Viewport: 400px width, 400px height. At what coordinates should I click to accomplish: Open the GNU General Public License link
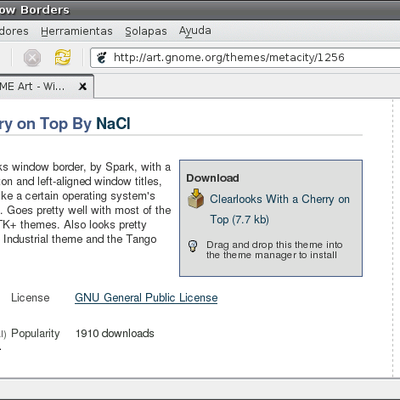click(146, 297)
